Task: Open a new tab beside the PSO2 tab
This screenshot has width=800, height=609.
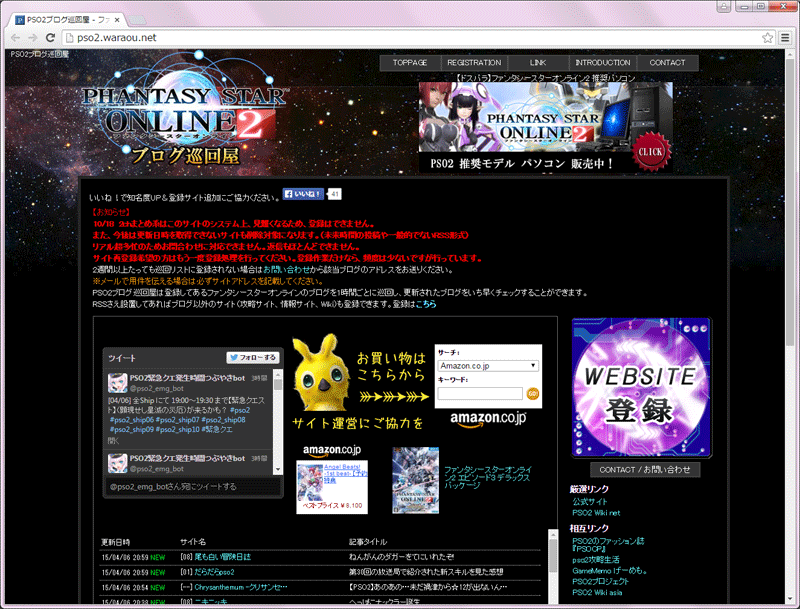Action: pyautogui.click(x=137, y=20)
